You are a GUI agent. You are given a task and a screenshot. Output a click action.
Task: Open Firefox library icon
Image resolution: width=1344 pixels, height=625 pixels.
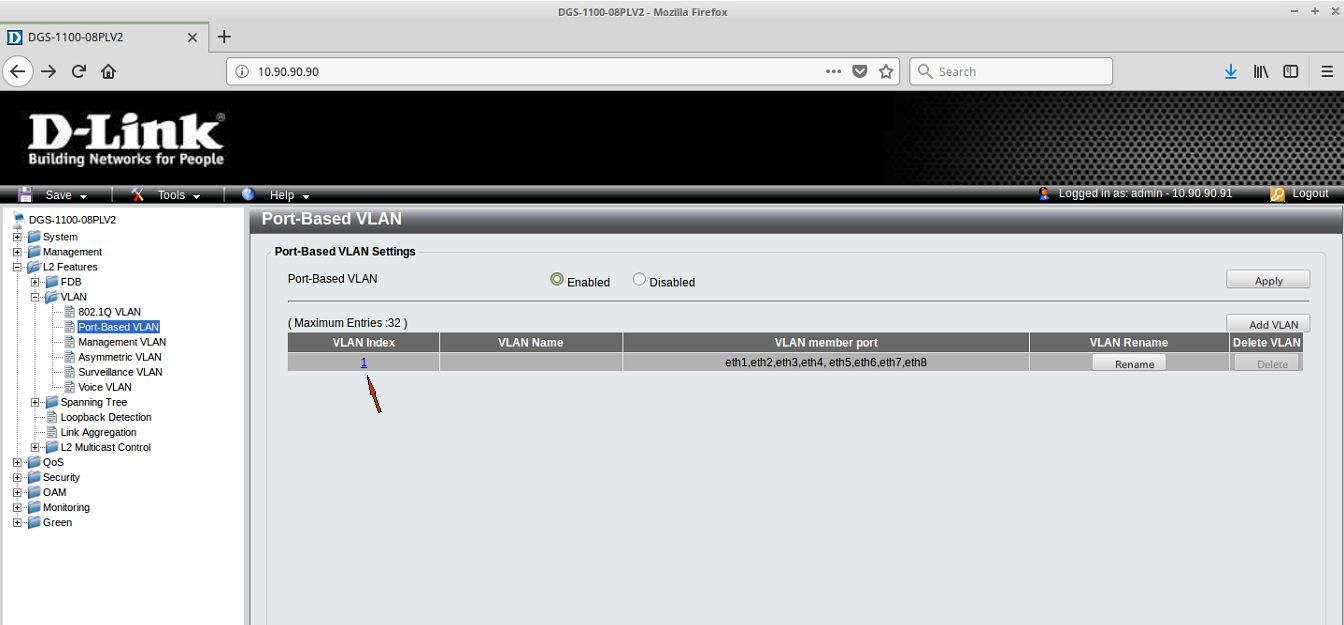(x=1261, y=71)
